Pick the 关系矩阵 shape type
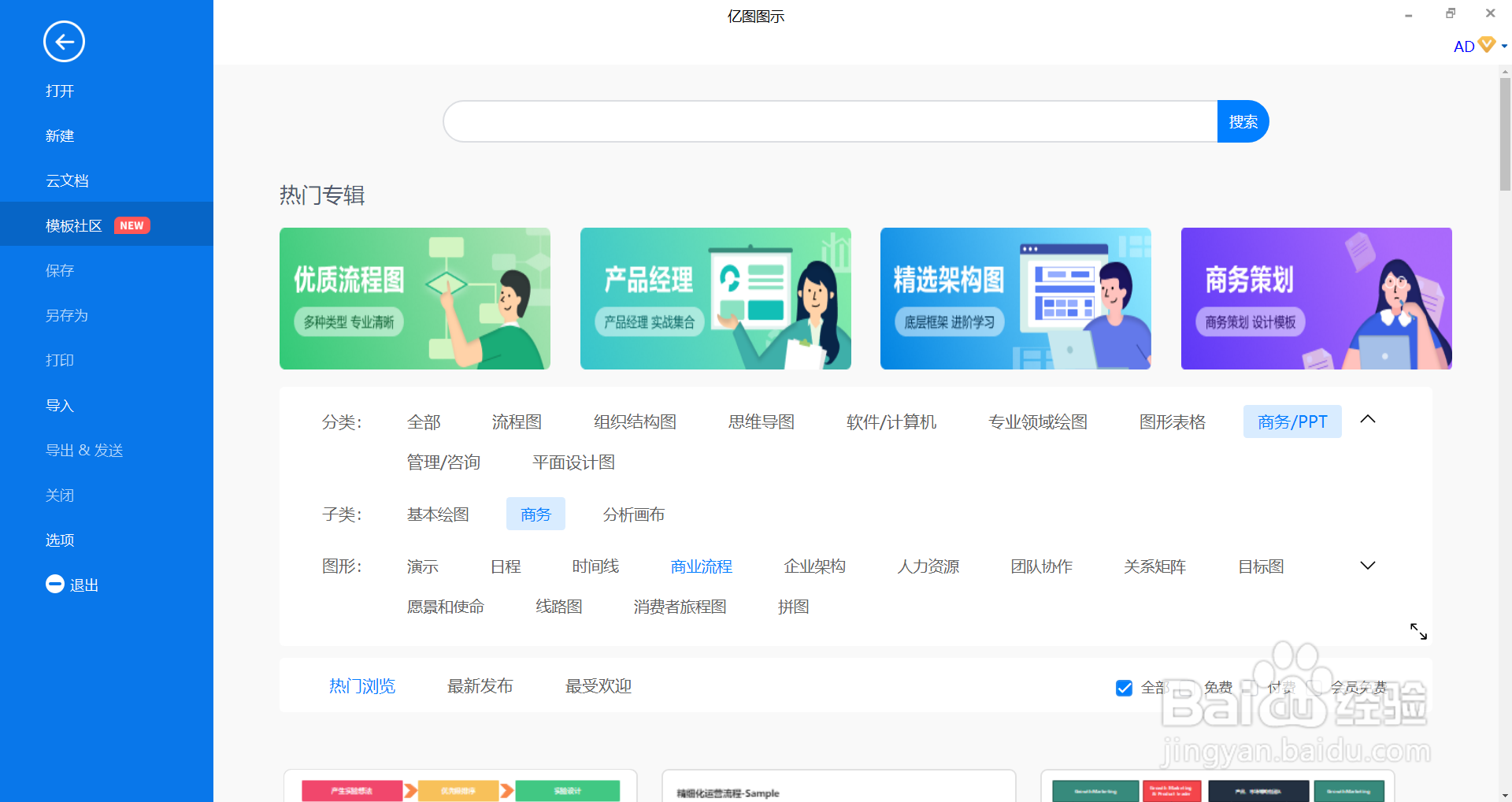 pos(1155,566)
